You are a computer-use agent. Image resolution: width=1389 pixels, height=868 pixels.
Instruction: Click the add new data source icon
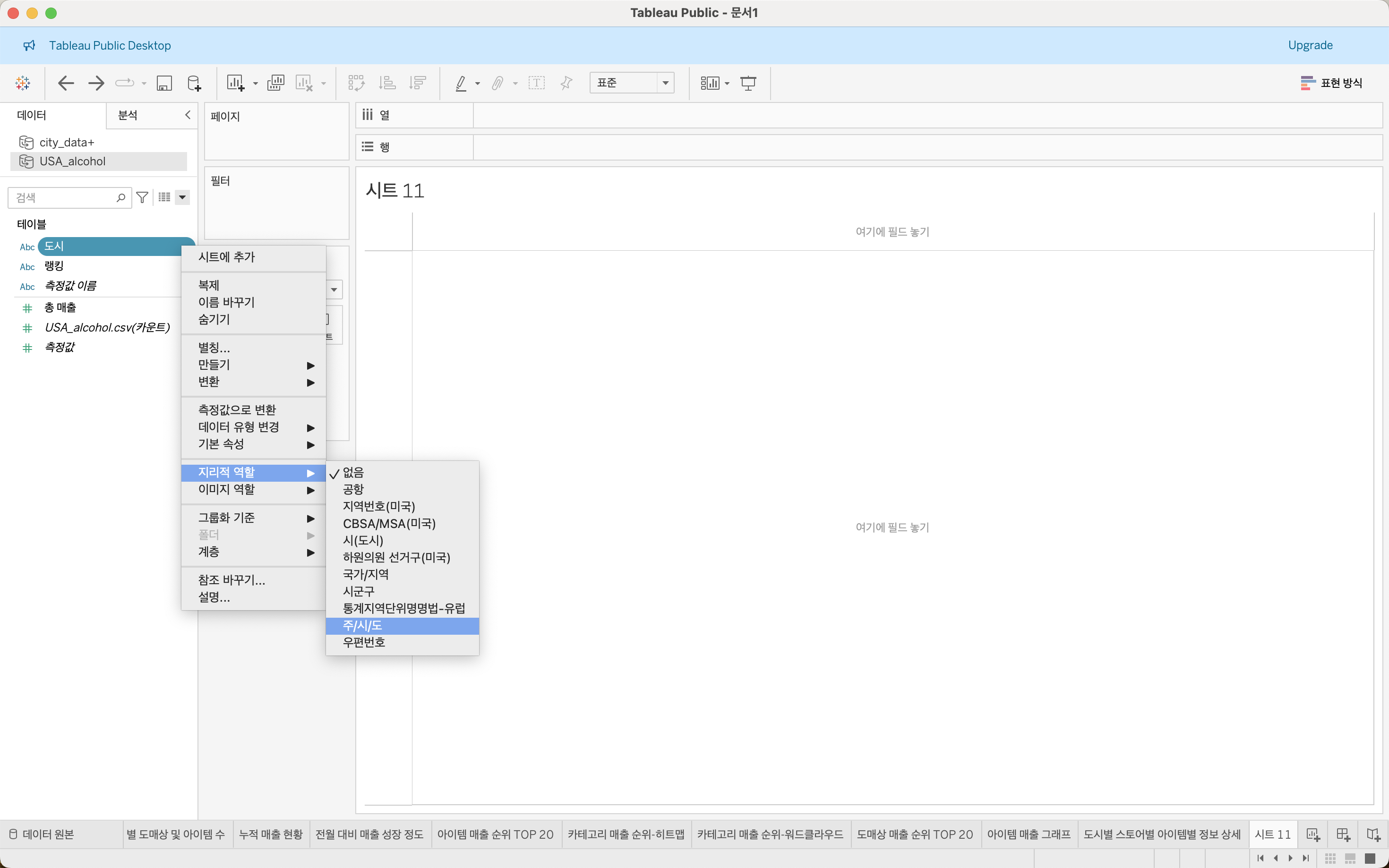[x=194, y=83]
